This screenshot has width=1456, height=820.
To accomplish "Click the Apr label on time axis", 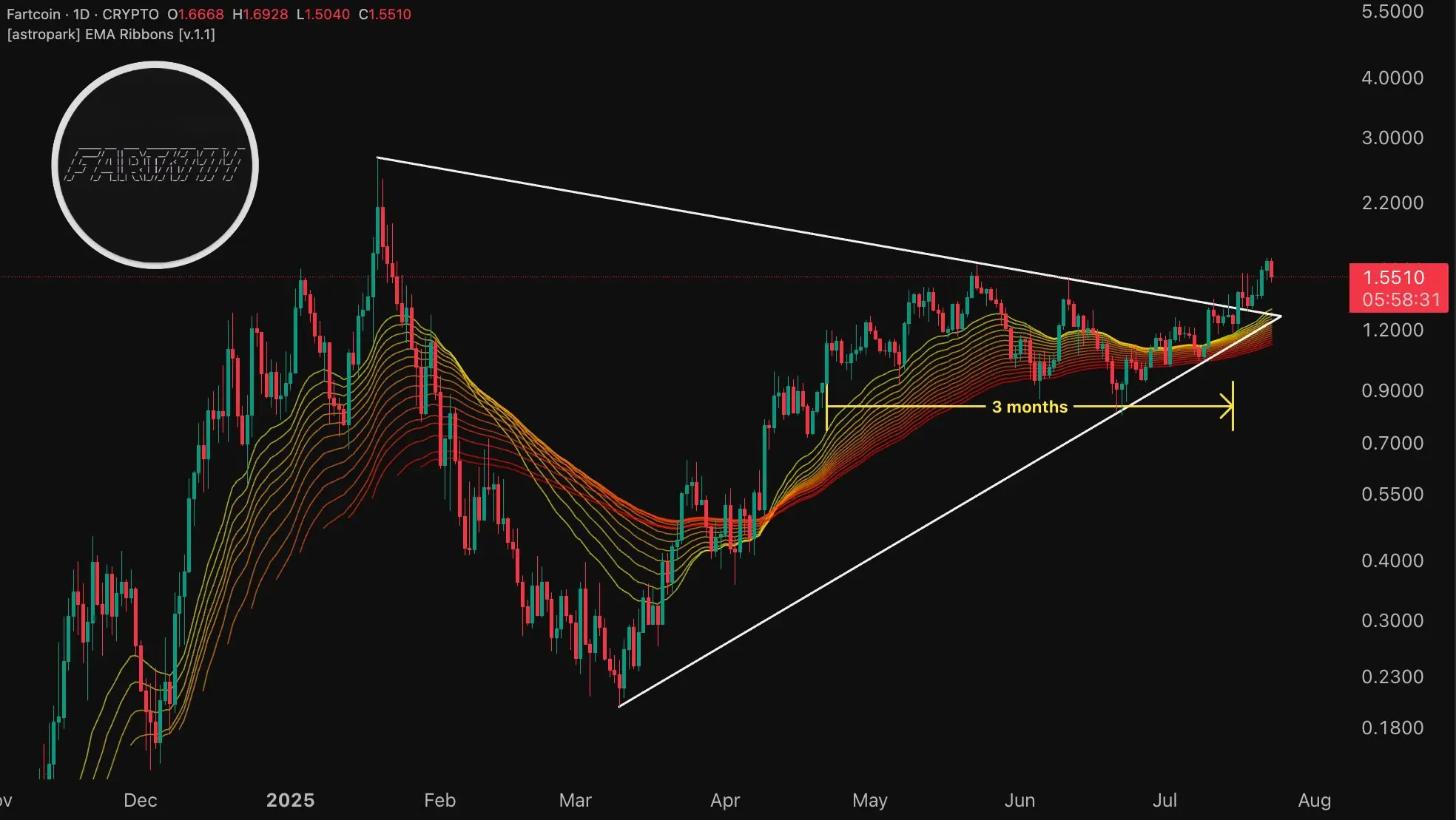I will click(725, 800).
